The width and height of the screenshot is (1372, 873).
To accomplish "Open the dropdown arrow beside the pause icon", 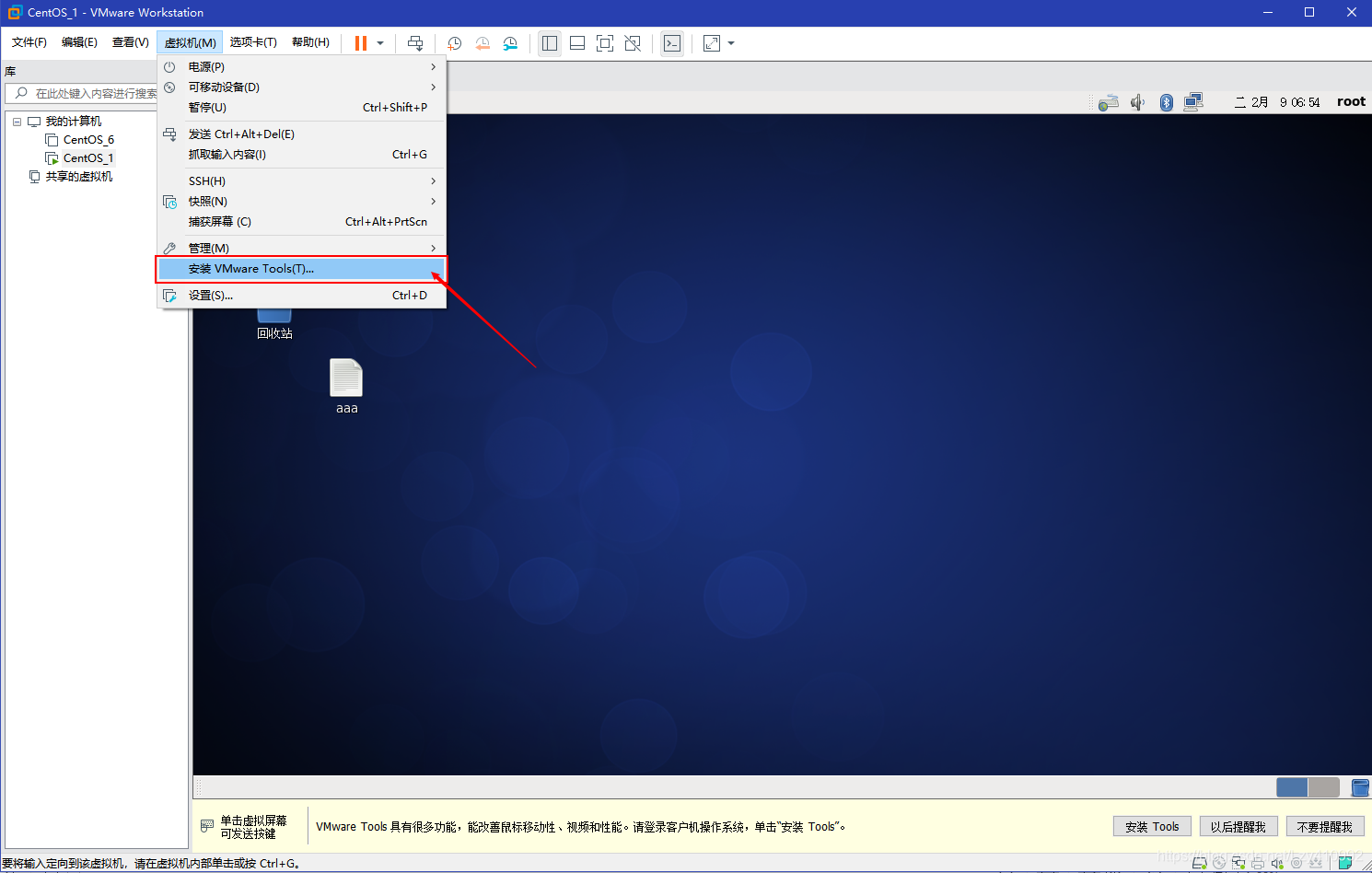I will pos(380,43).
